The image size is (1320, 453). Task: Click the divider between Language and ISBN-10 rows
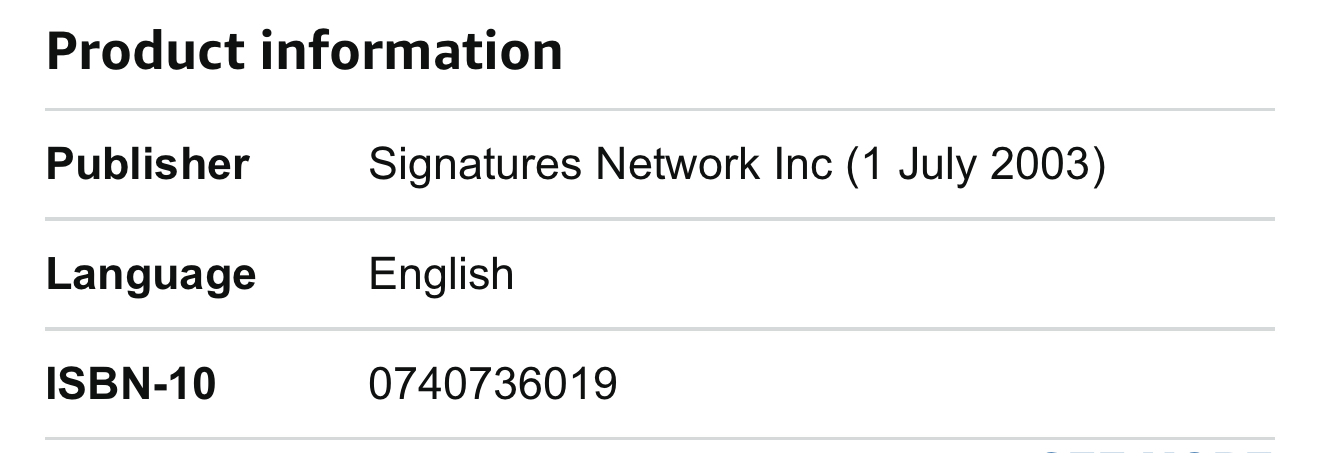pos(660,329)
